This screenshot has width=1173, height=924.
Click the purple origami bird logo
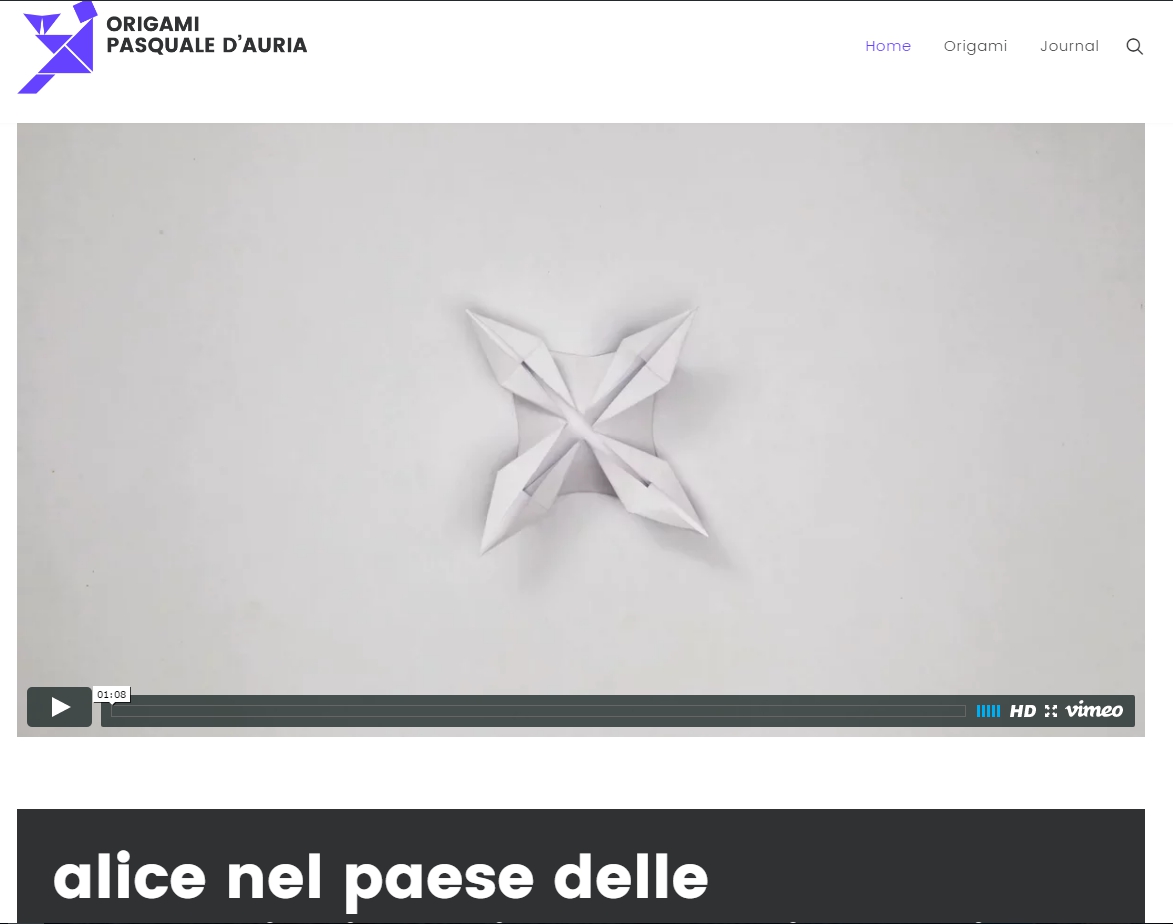click(58, 47)
